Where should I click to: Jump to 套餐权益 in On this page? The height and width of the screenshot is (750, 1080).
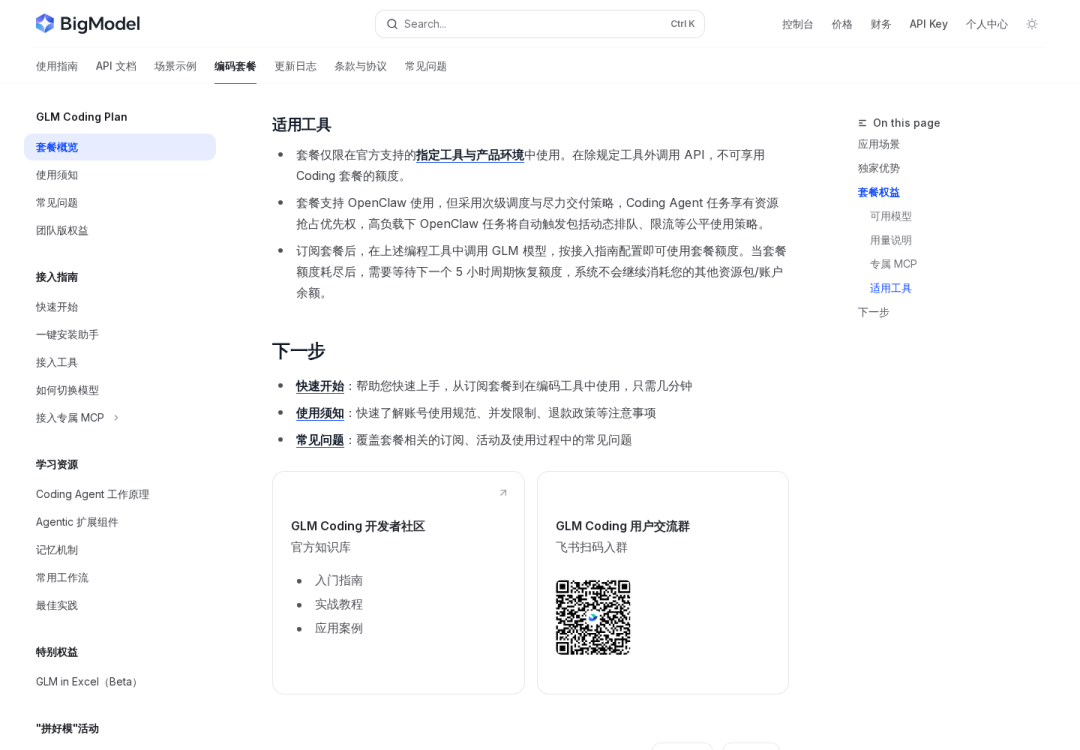[878, 192]
